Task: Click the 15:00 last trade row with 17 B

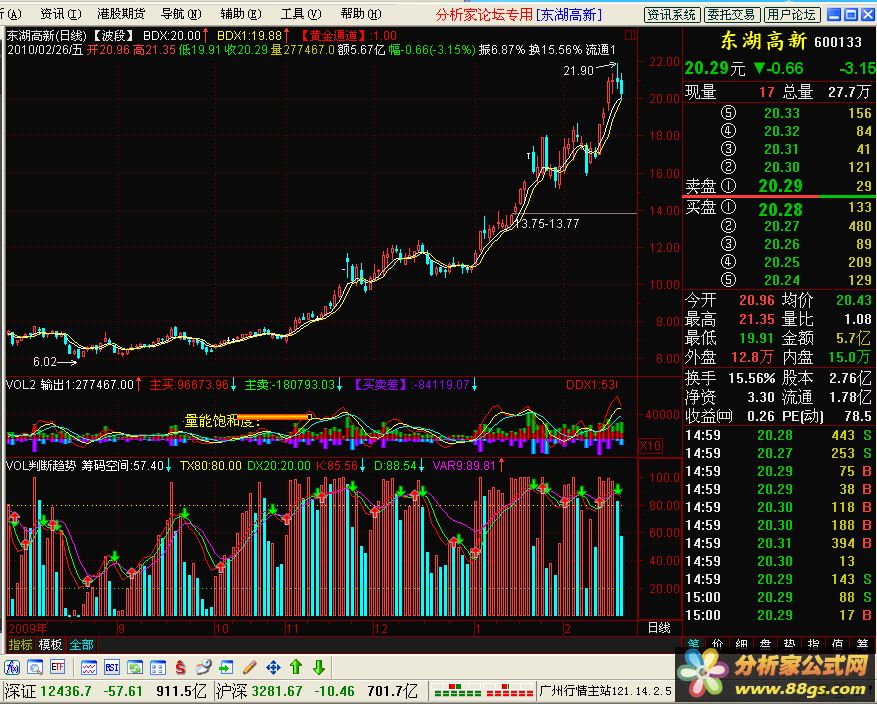Action: coord(778,615)
